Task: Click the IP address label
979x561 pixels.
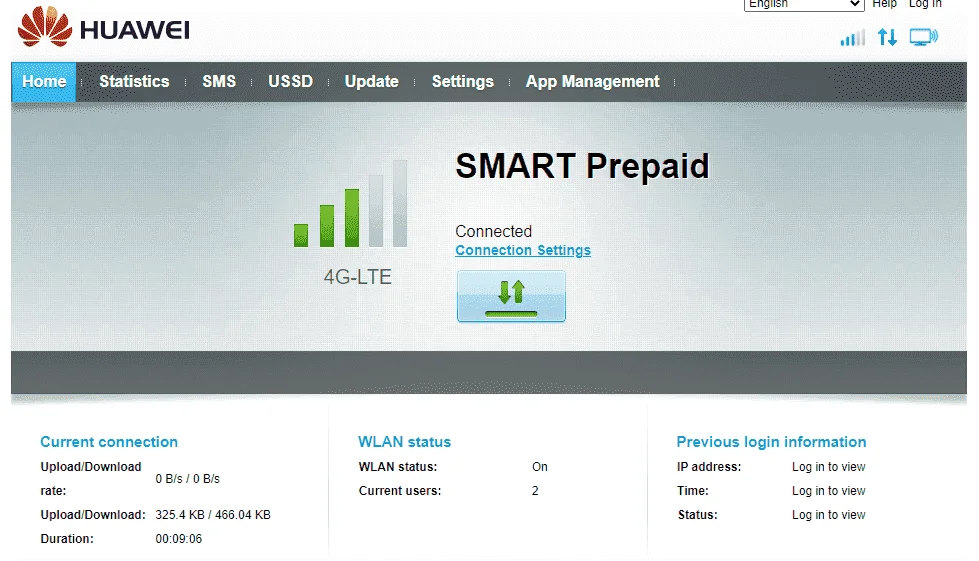Action: click(x=709, y=467)
